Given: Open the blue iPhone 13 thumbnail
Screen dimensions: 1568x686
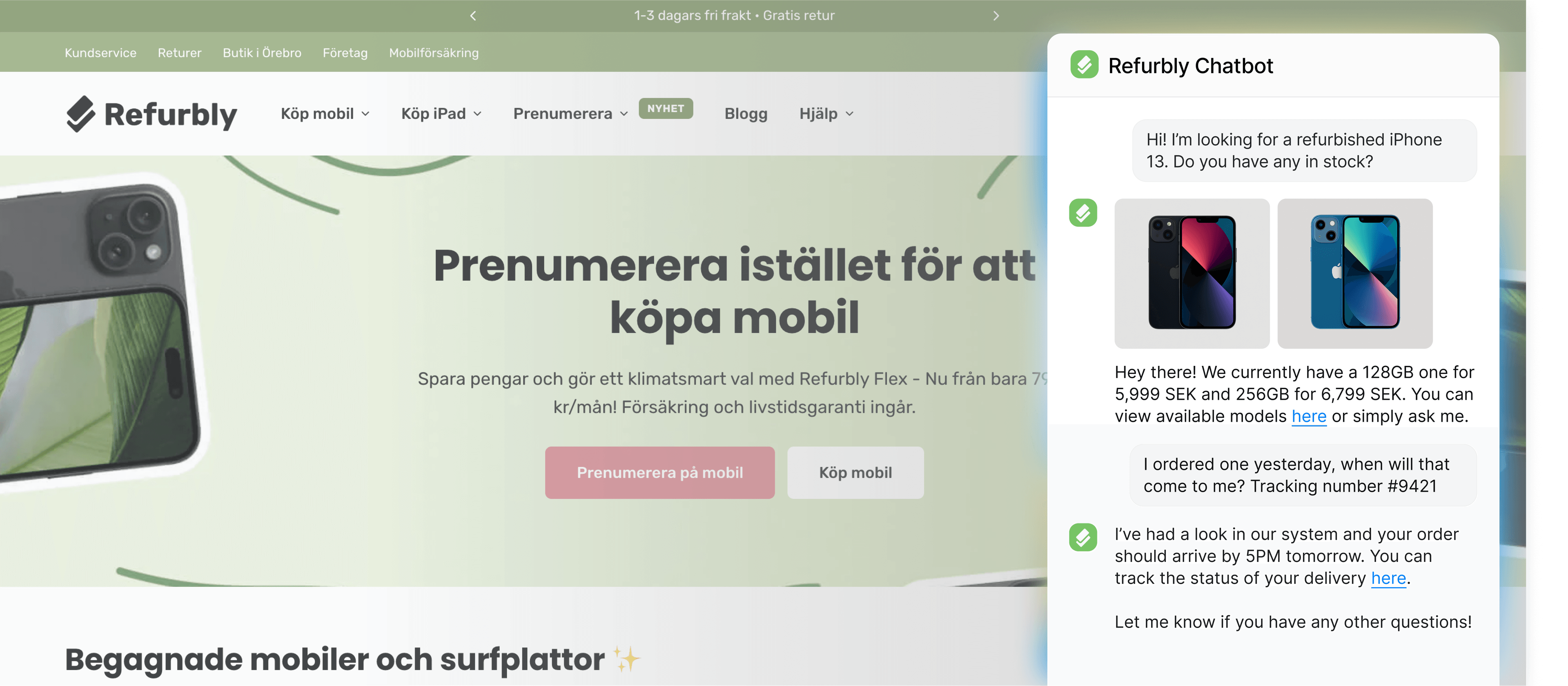Looking at the screenshot, I should pos(1354,273).
